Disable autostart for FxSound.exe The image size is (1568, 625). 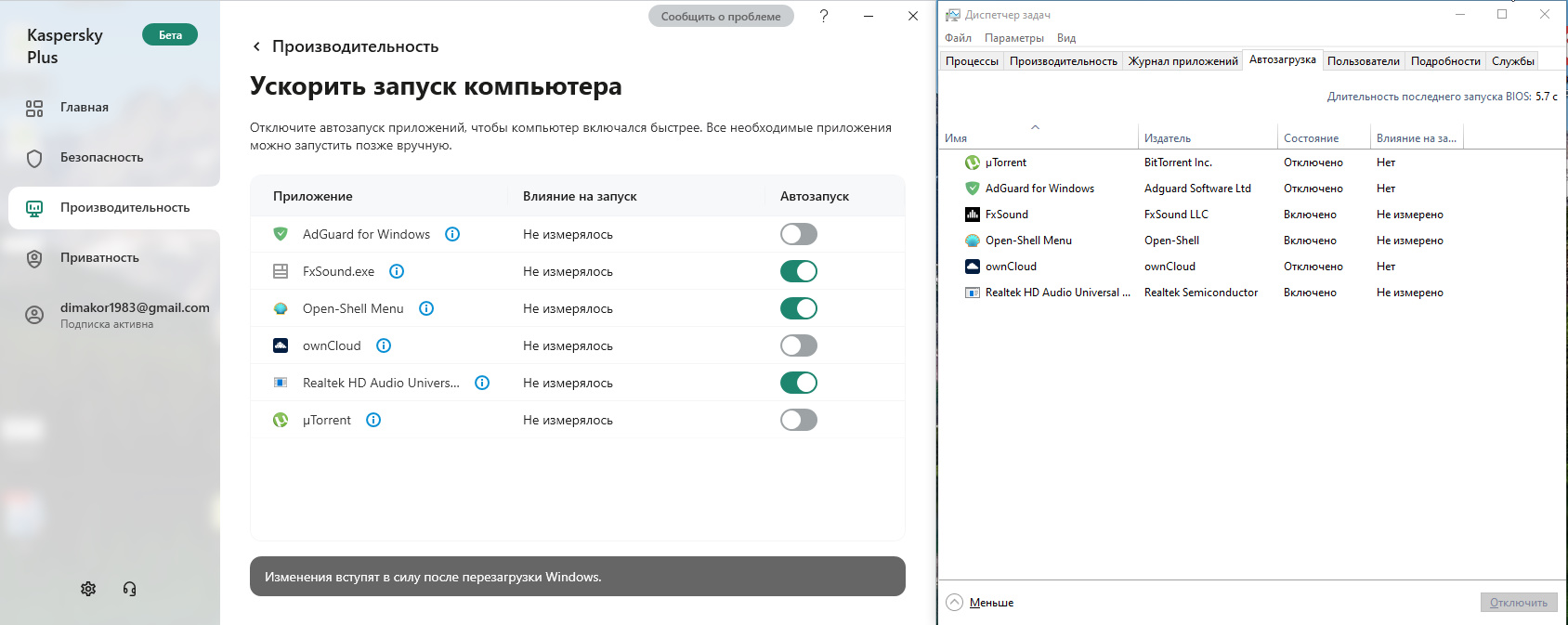[x=799, y=271]
